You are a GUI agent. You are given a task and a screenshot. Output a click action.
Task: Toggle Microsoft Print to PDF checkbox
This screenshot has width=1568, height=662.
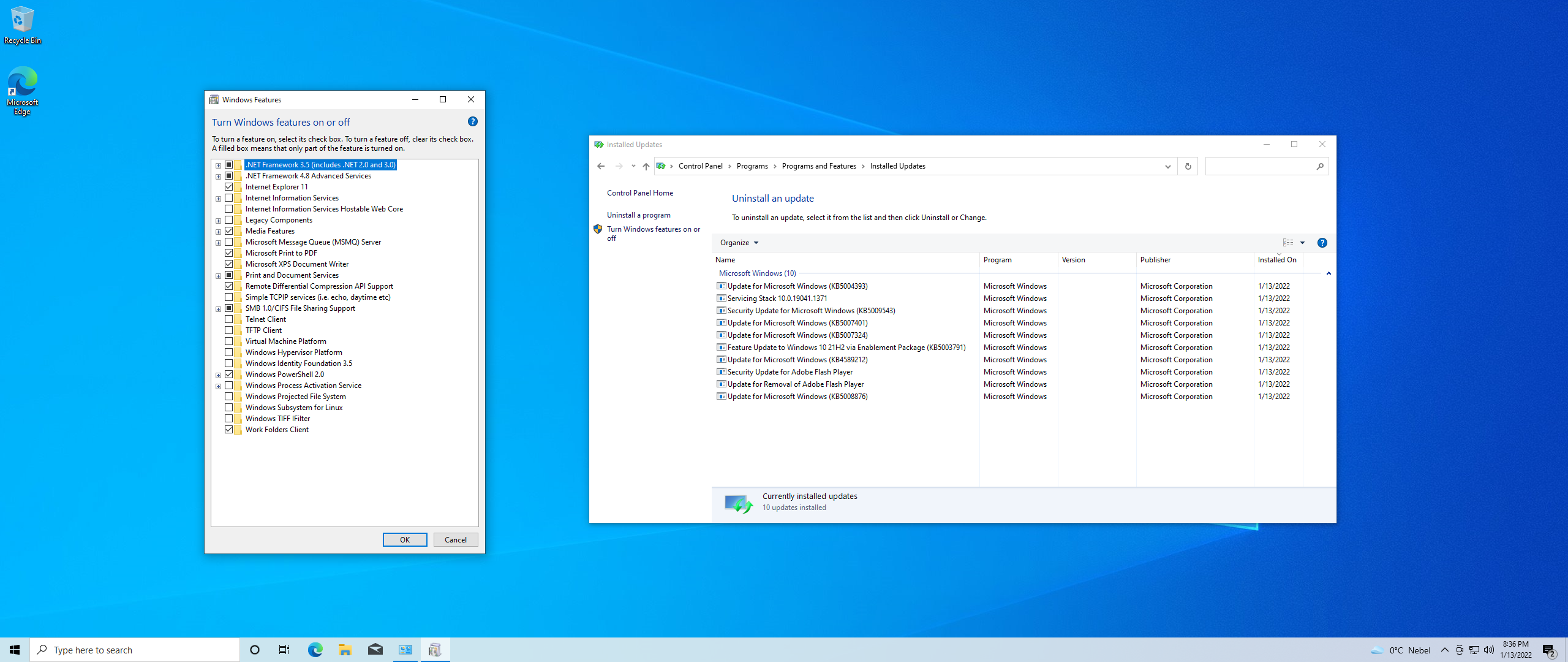tap(228, 253)
